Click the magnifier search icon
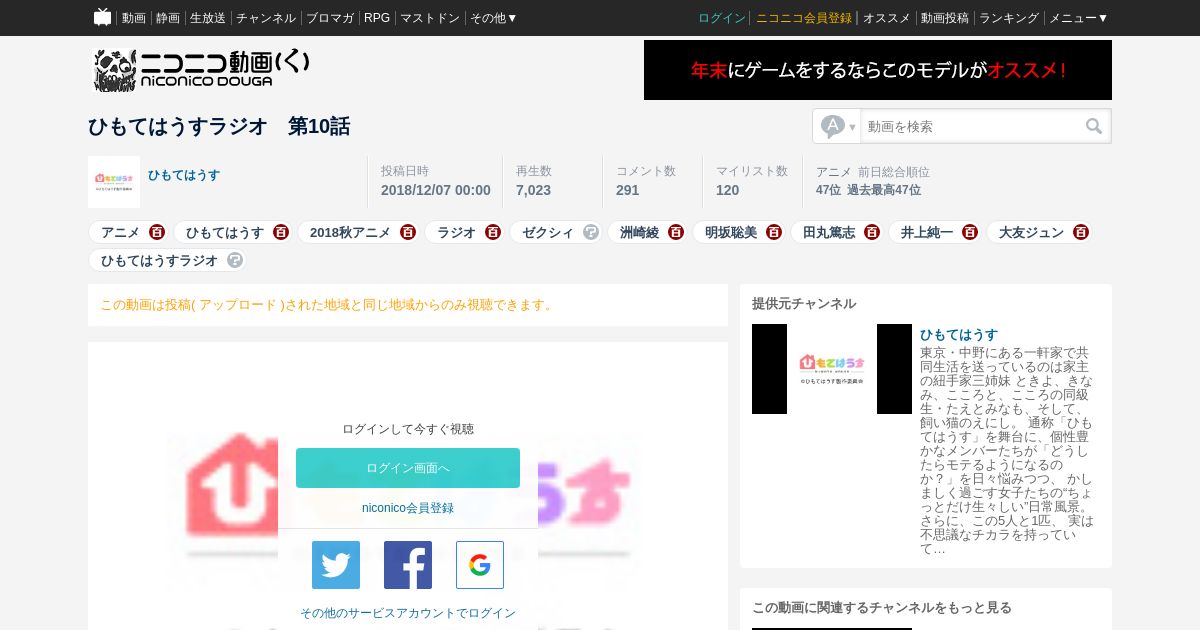 pos(1094,126)
